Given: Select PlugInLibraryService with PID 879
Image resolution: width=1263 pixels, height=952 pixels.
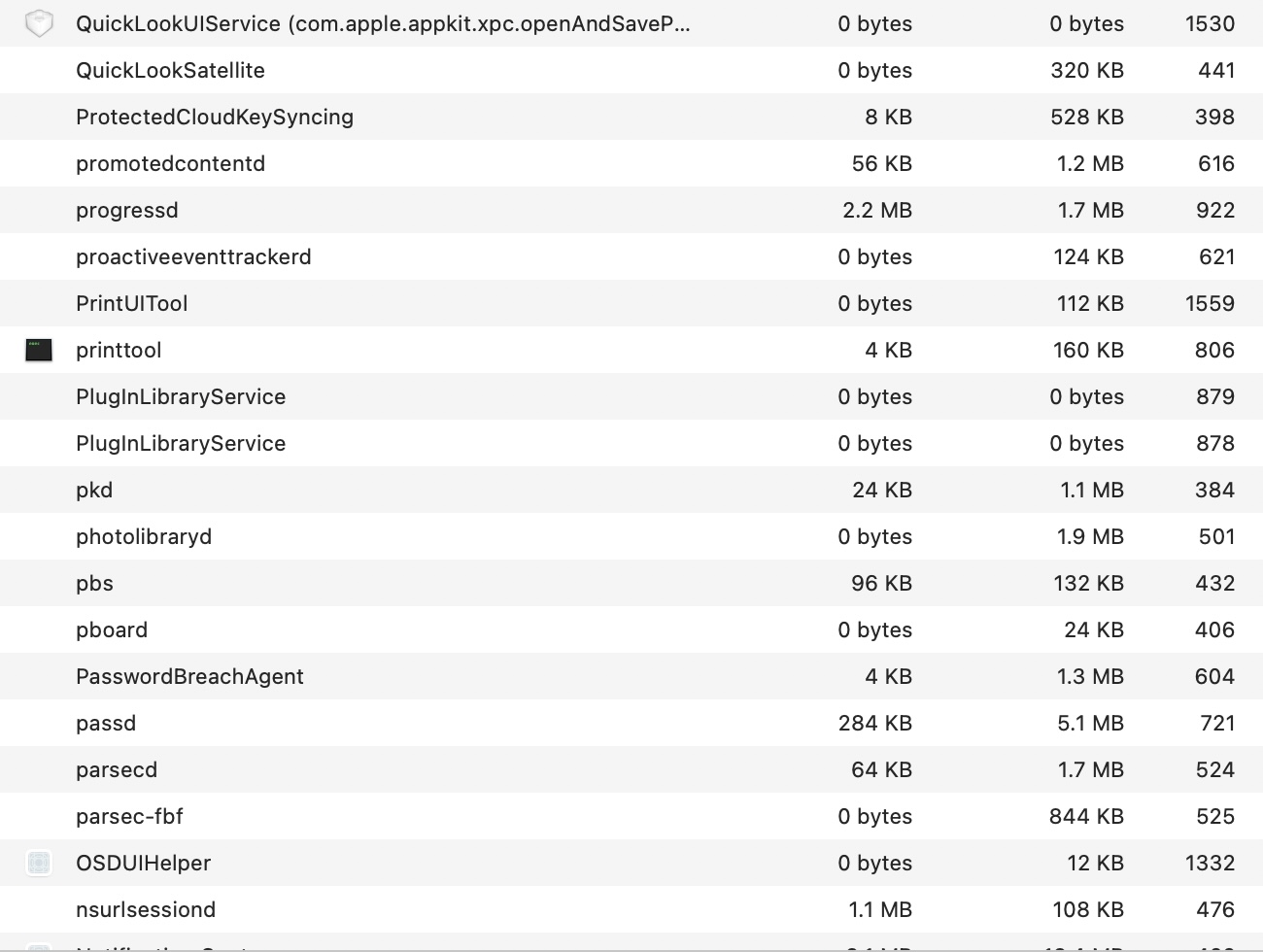Looking at the screenshot, I should pyautogui.click(x=181, y=396).
